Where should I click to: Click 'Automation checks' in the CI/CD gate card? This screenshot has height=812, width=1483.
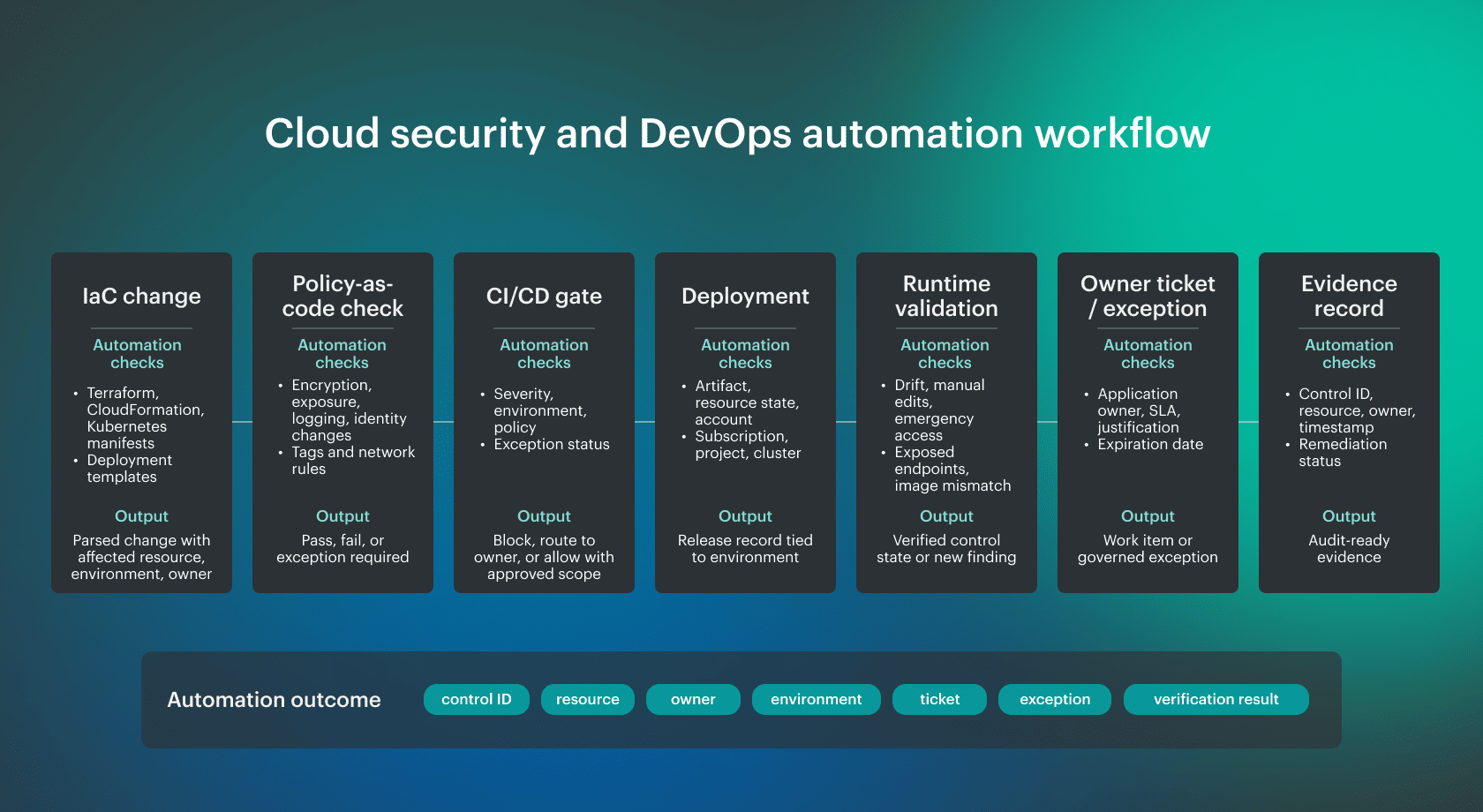coord(544,354)
